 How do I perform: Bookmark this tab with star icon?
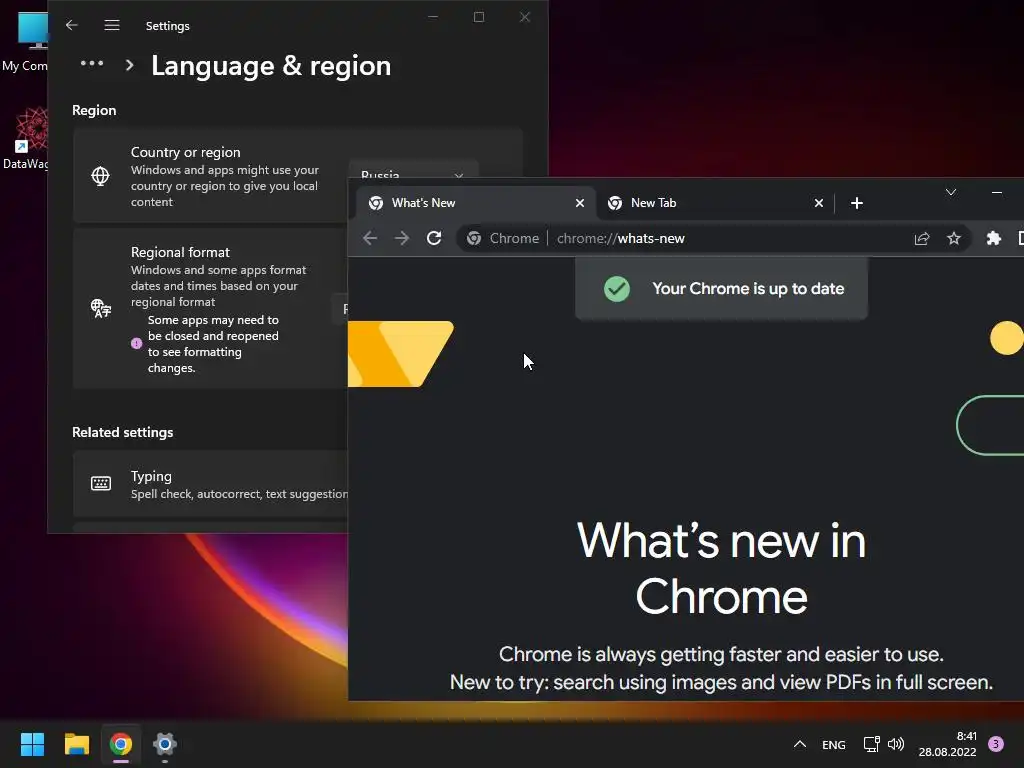[954, 238]
